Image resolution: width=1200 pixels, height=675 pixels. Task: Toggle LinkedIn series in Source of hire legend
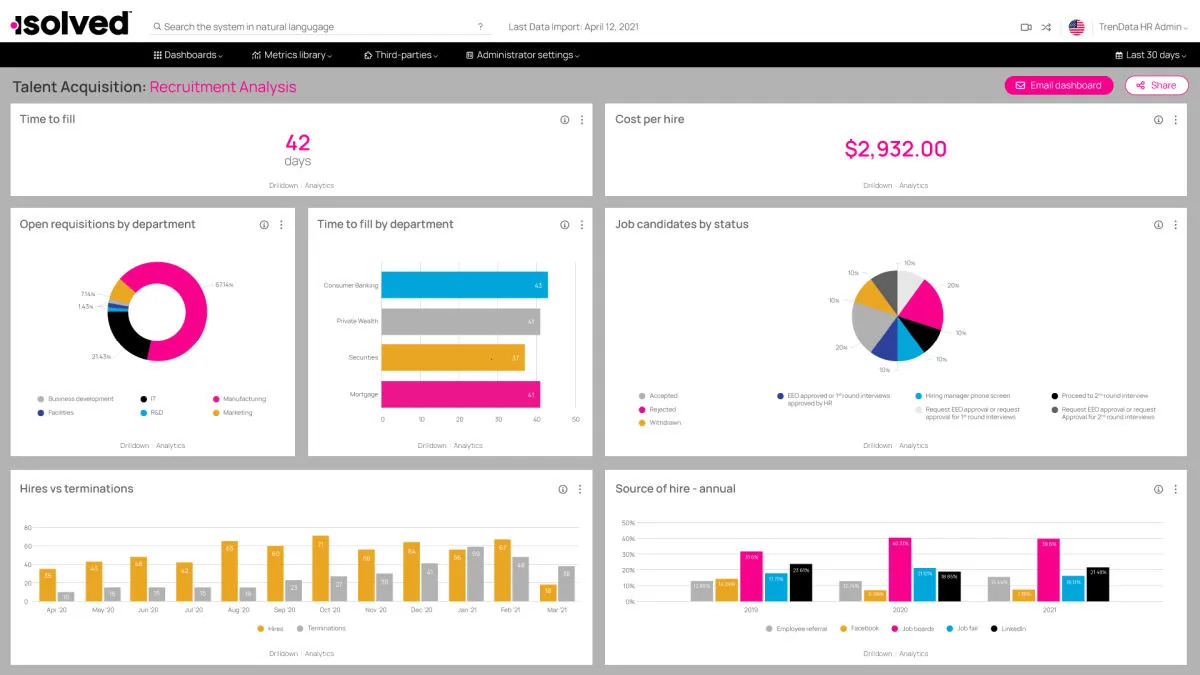[1008, 628]
